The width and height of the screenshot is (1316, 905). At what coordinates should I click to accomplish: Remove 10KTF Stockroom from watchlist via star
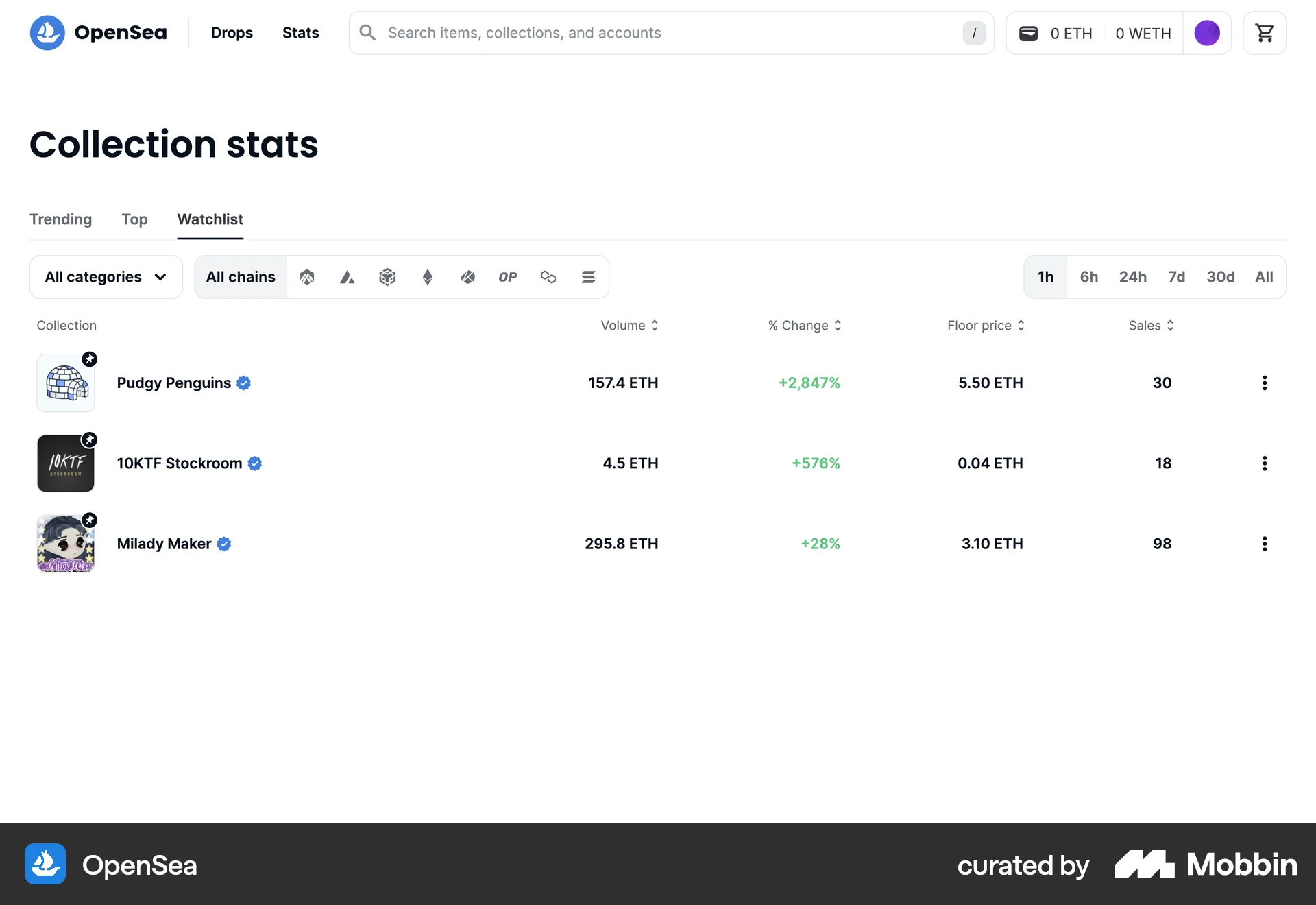[x=90, y=439]
